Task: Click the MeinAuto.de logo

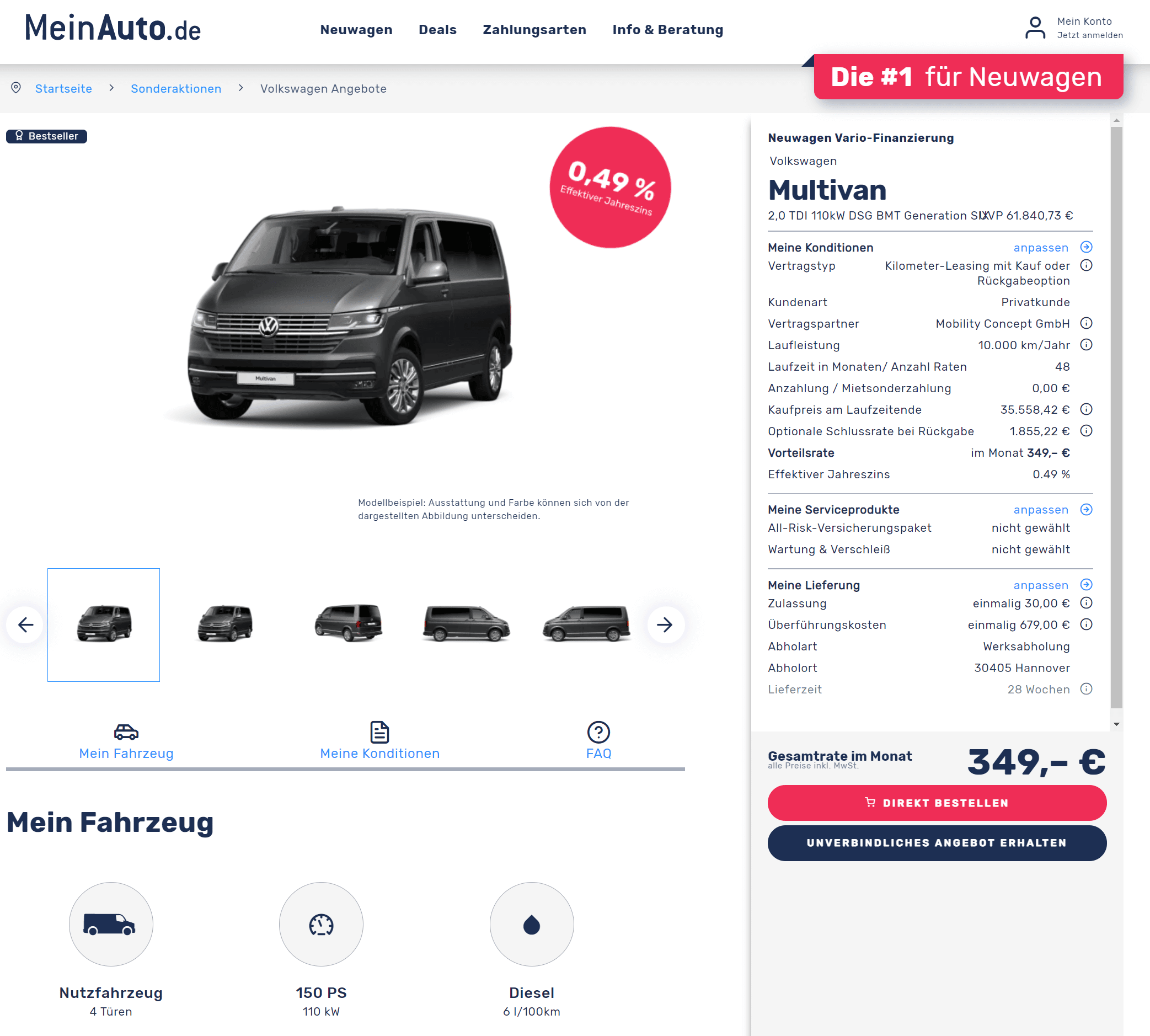Action: tap(113, 29)
